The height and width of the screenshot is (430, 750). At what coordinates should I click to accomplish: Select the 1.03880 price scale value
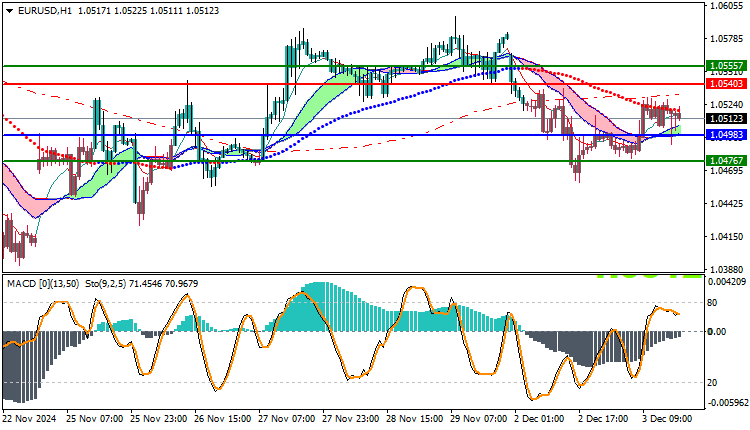pyautogui.click(x=727, y=270)
